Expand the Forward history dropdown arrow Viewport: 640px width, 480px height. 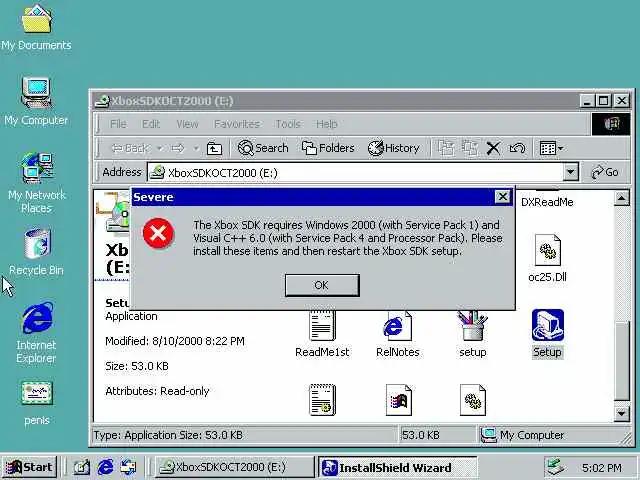pyautogui.click(x=196, y=148)
